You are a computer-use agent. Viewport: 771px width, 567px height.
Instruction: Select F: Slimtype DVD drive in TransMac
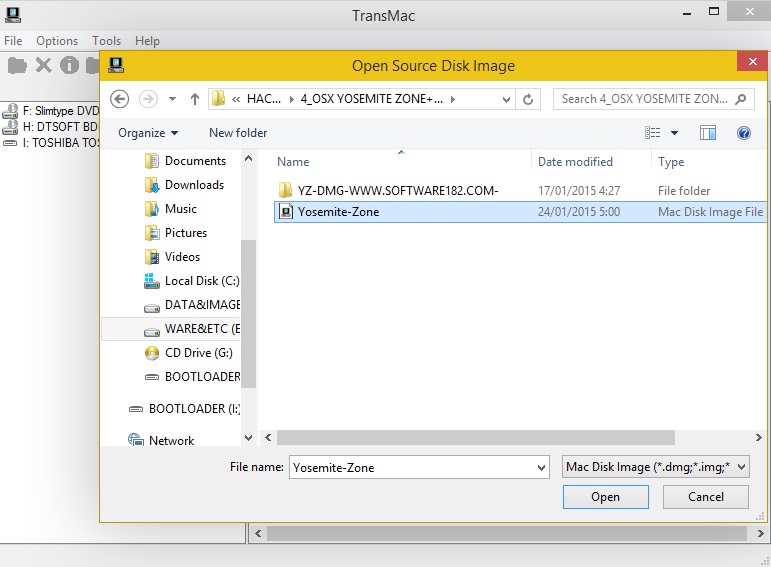[x=52, y=111]
